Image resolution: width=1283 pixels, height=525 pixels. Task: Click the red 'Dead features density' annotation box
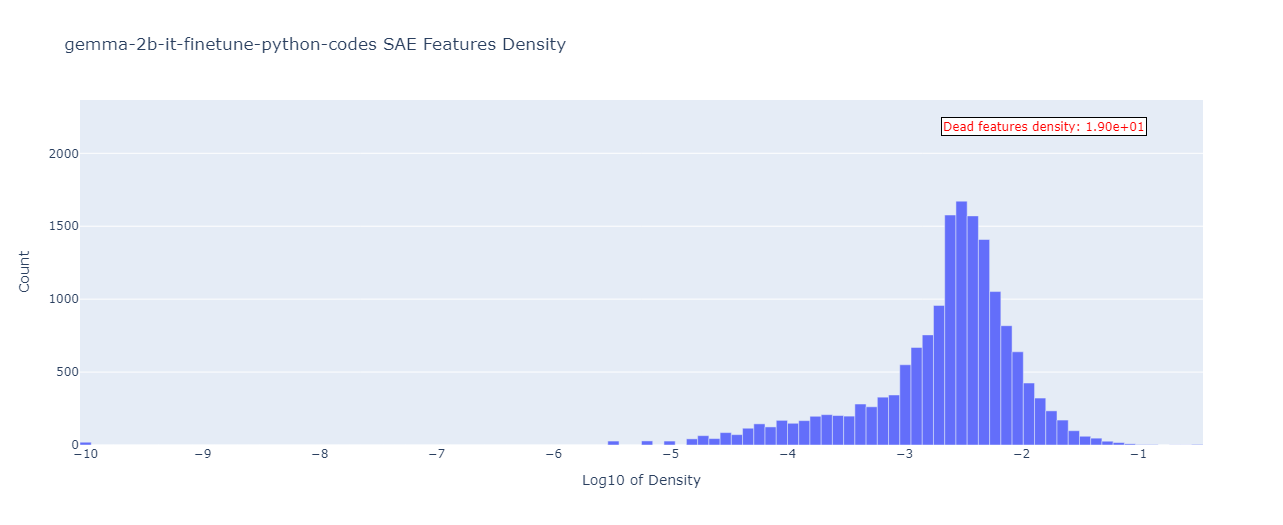(x=1043, y=127)
